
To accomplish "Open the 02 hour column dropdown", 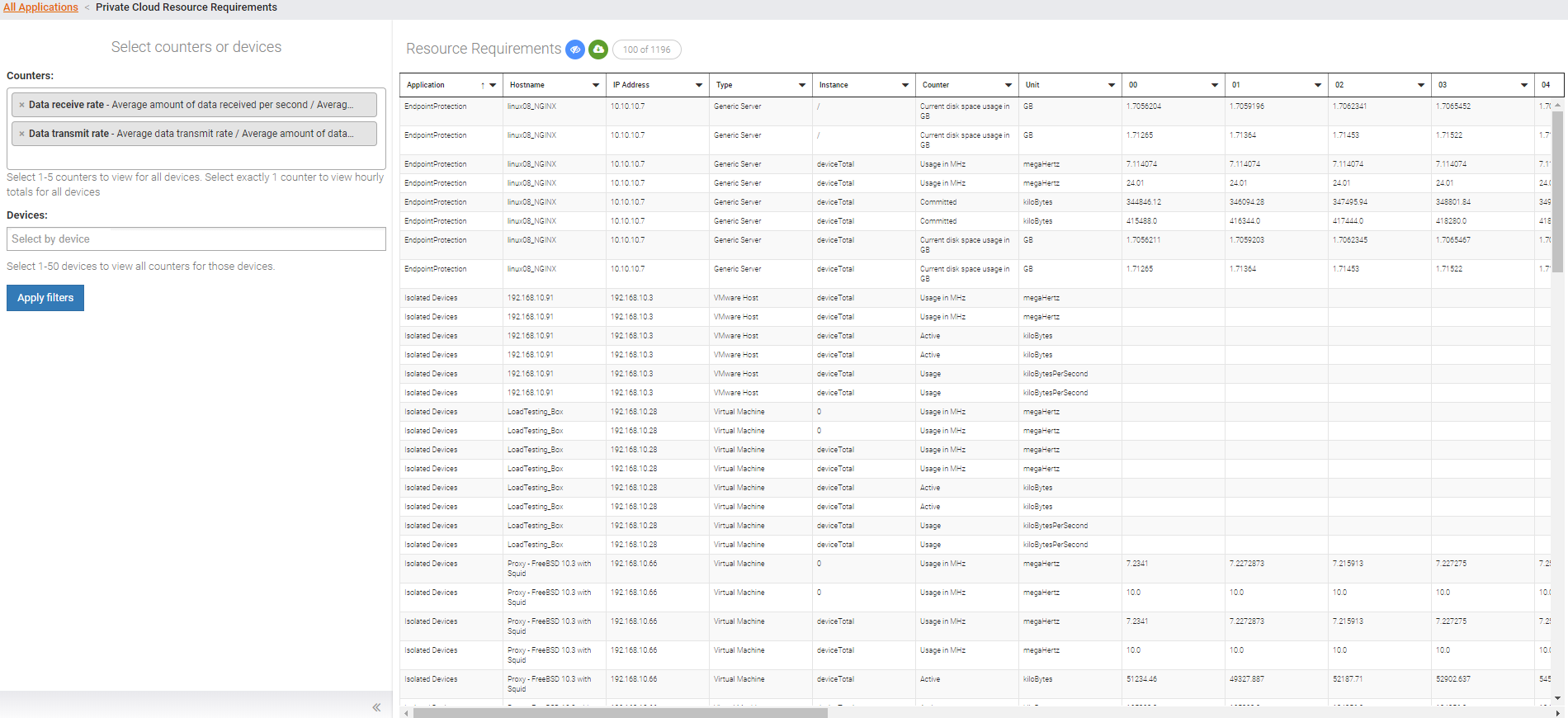I will point(1421,85).
